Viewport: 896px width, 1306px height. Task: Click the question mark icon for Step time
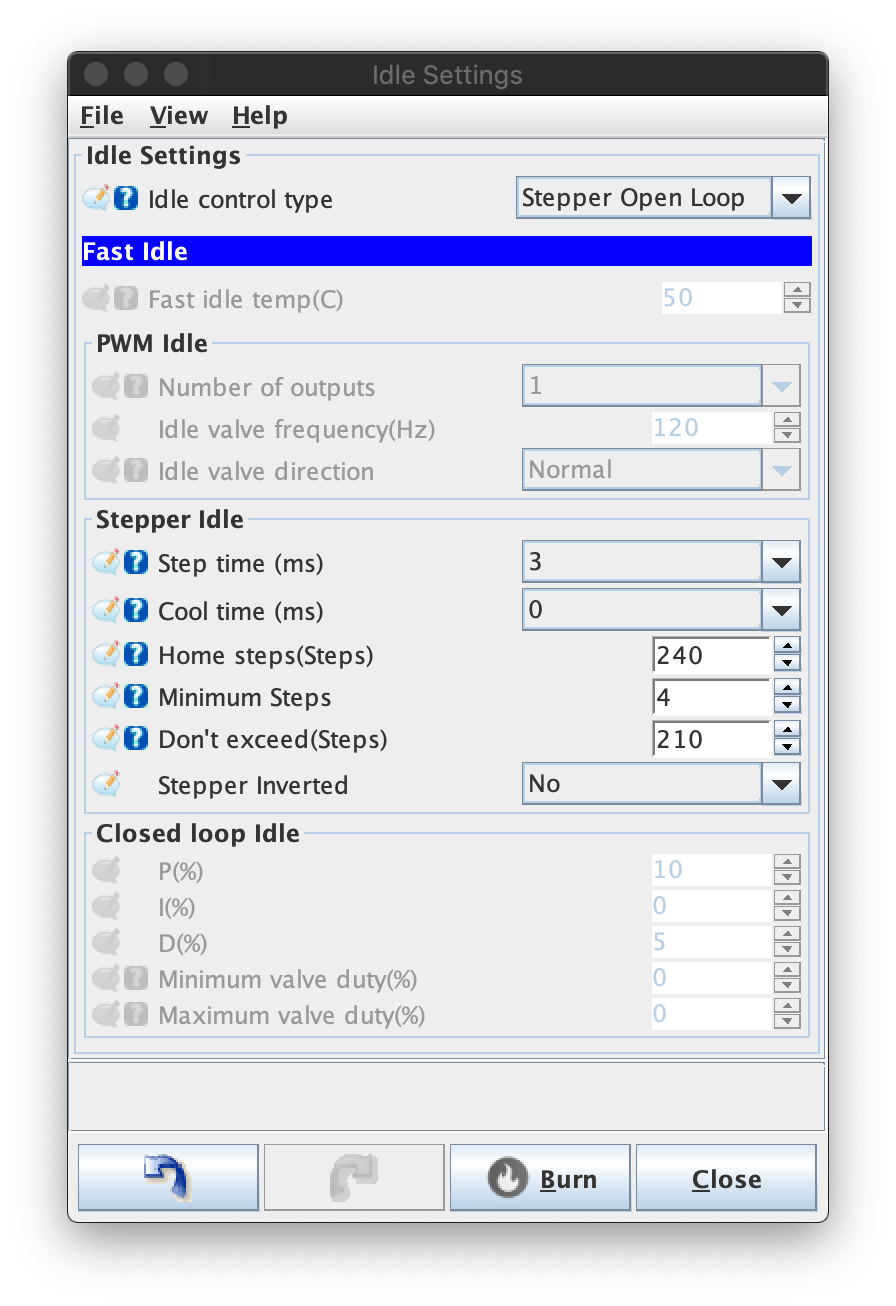pos(136,563)
